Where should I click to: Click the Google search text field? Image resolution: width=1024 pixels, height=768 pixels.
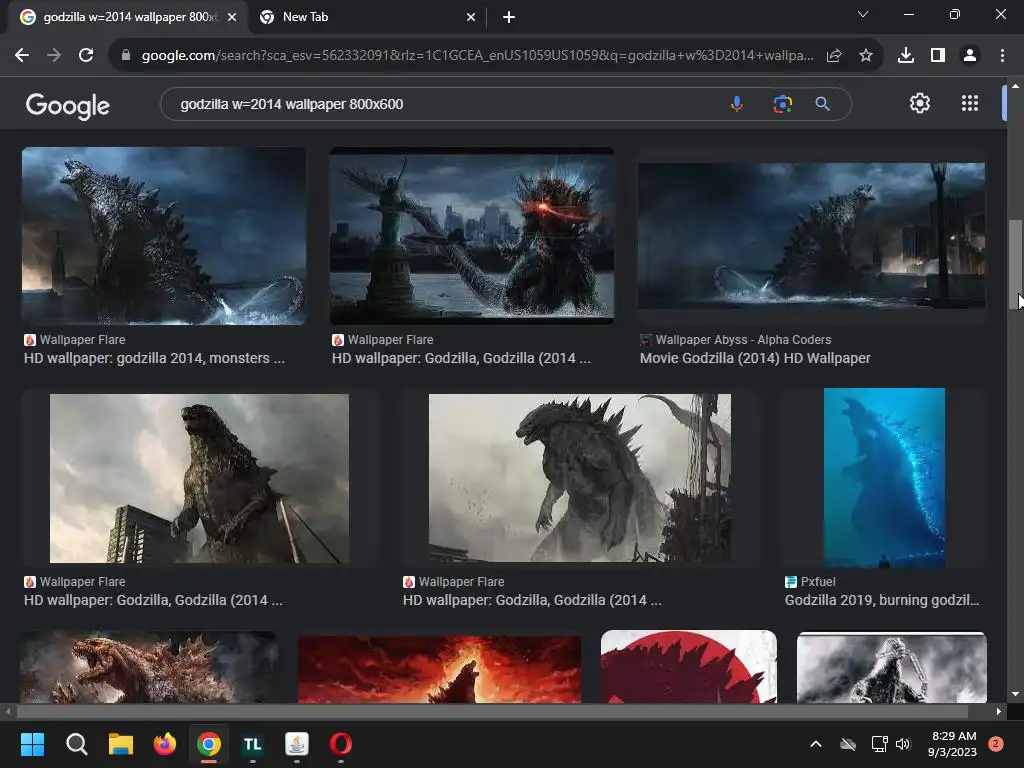pos(444,104)
